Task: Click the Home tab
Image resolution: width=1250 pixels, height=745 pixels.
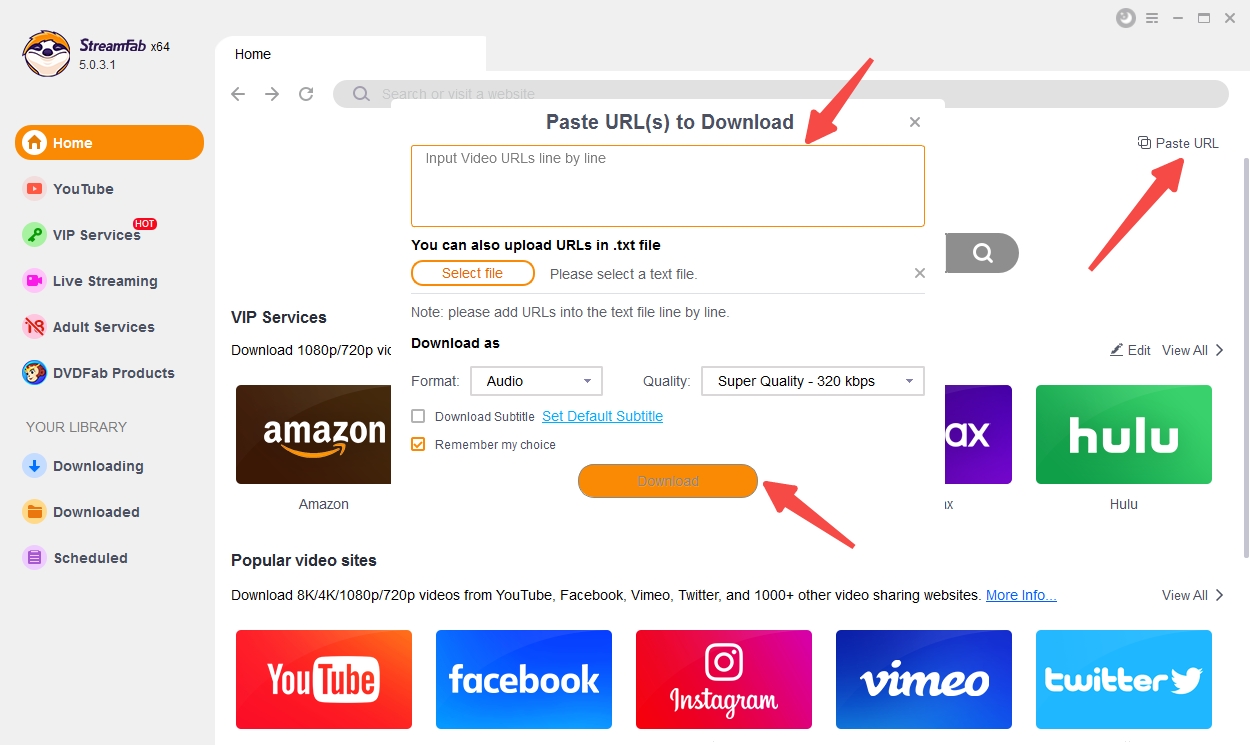Action: tap(350, 54)
